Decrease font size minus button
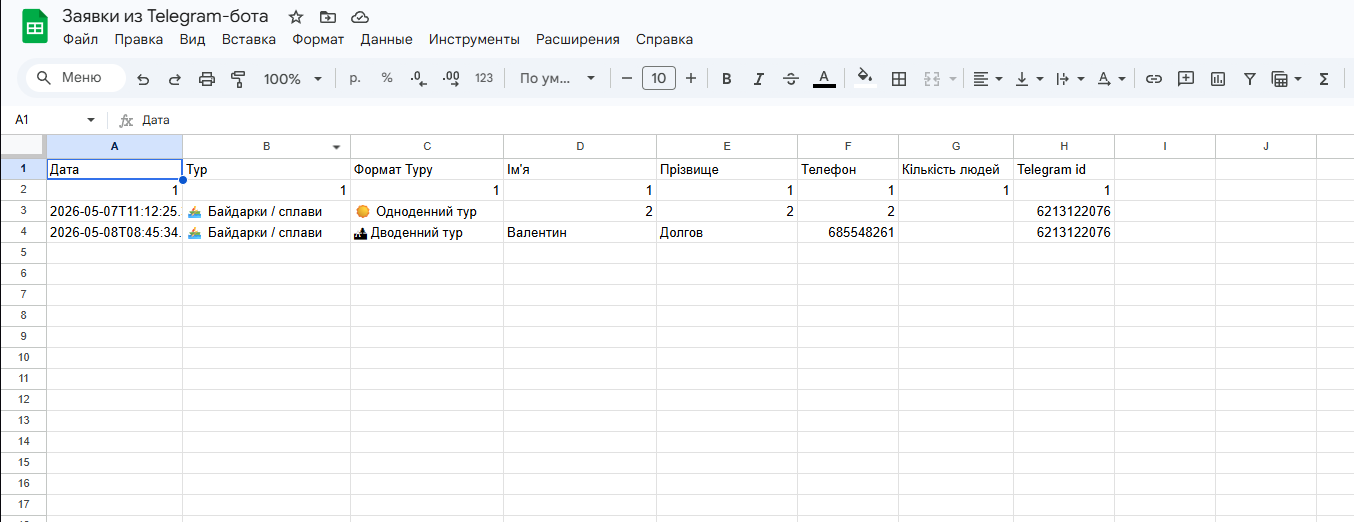The image size is (1354, 522). 627,78
